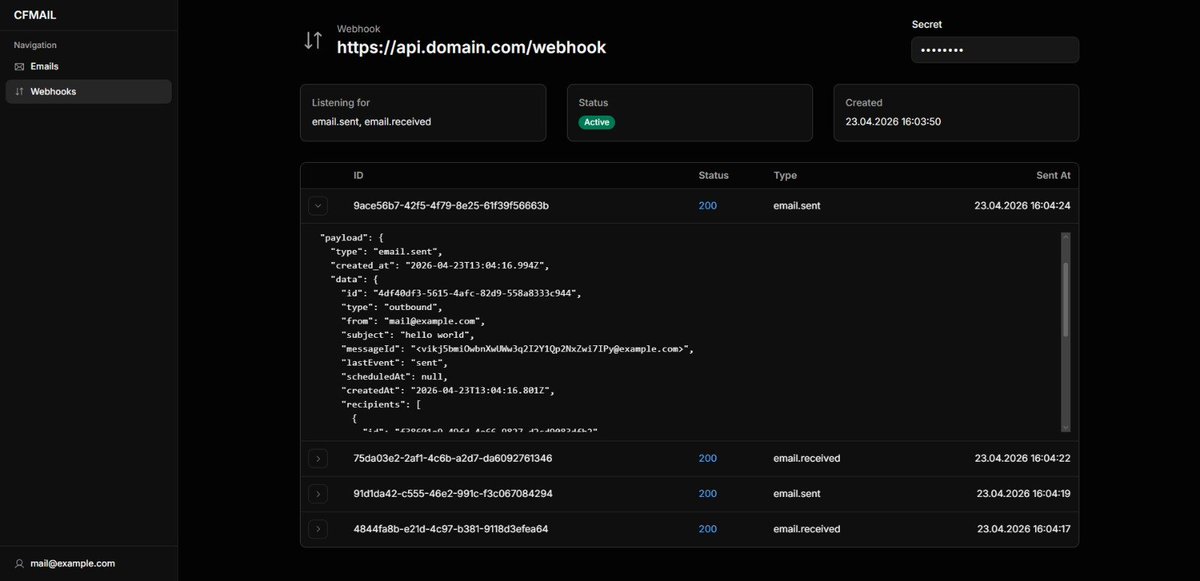This screenshot has height=581, width=1200.
Task: Click ID 91d1da42-c555-46e2-991c-f3c067084294
Action: [453, 493]
